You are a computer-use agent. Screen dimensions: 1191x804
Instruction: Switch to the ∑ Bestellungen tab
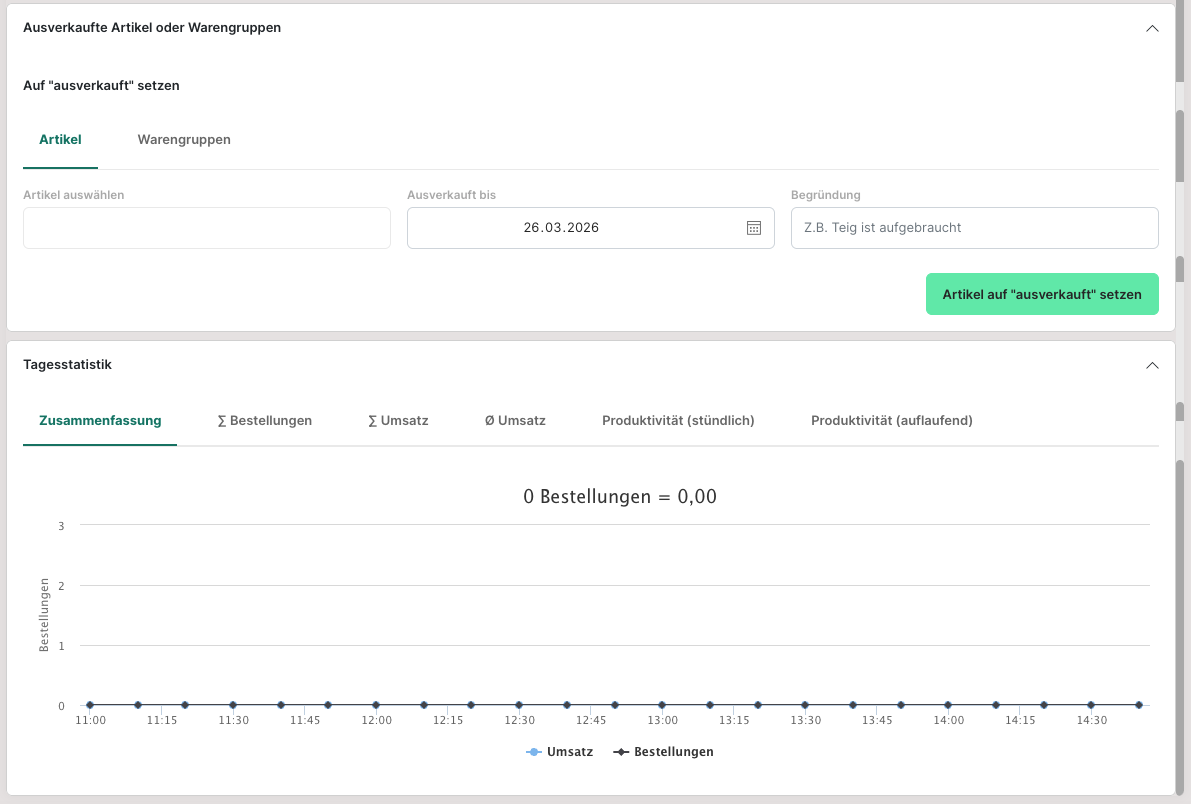pos(265,421)
